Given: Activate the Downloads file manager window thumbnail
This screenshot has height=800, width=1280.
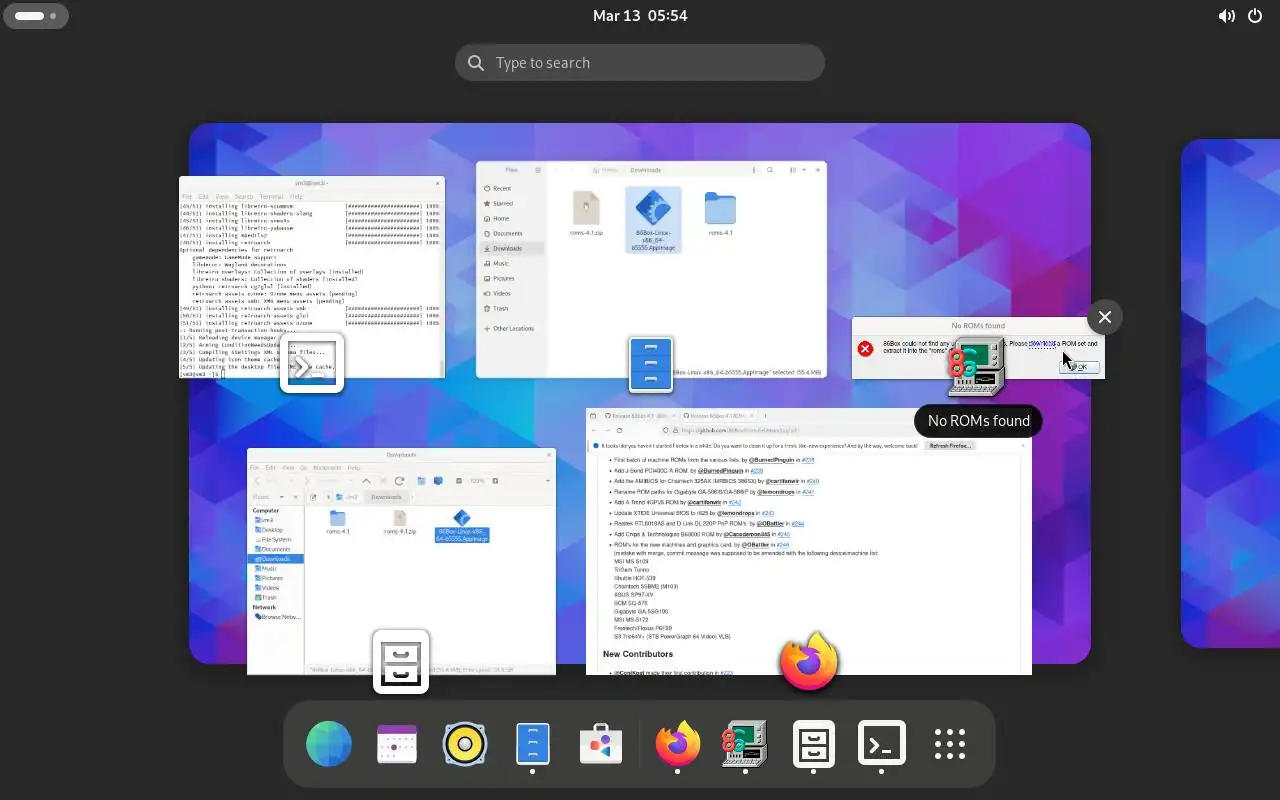Looking at the screenshot, I should pyautogui.click(x=401, y=561).
